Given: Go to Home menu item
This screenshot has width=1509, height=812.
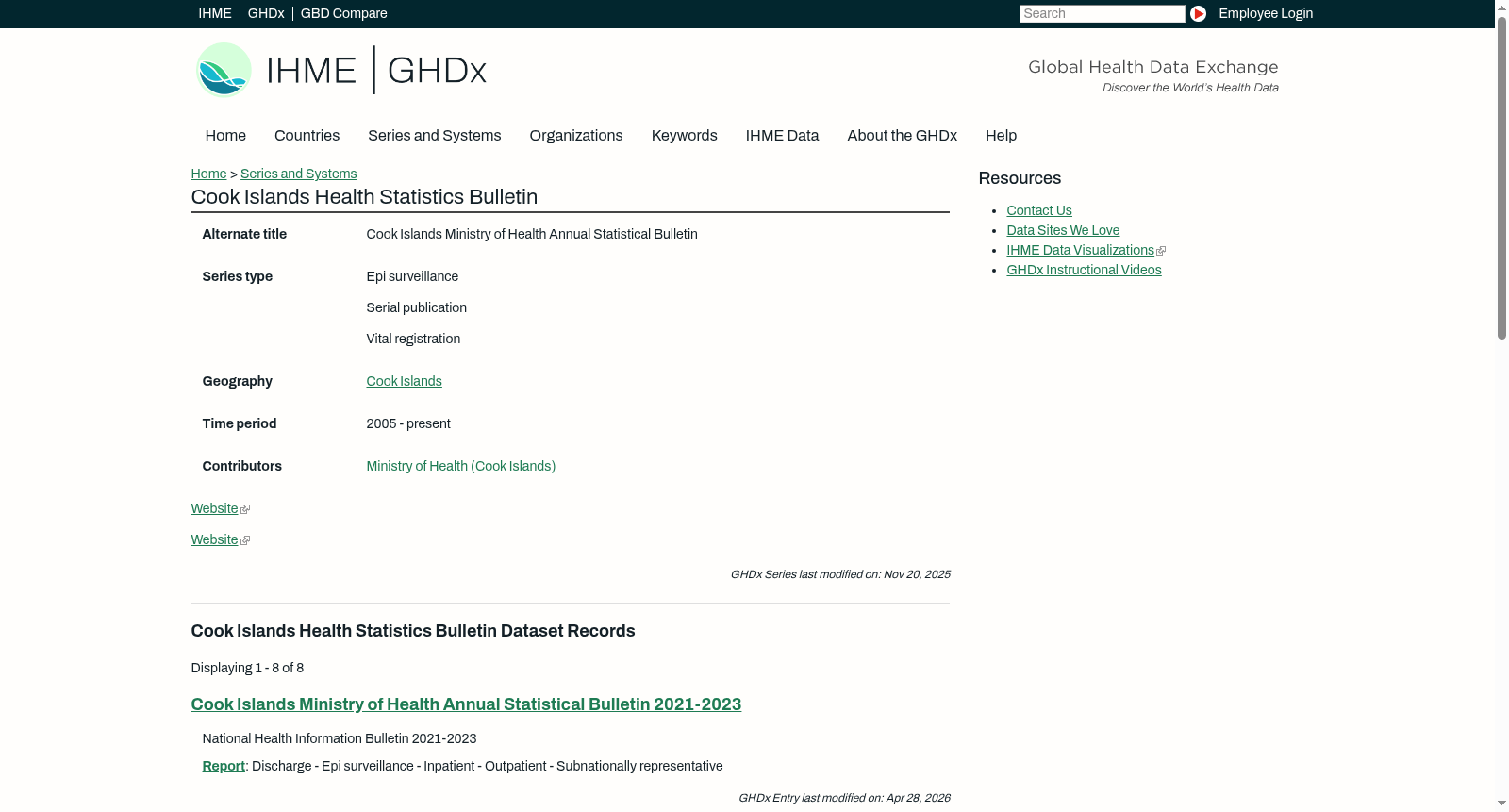Looking at the screenshot, I should [x=225, y=136].
